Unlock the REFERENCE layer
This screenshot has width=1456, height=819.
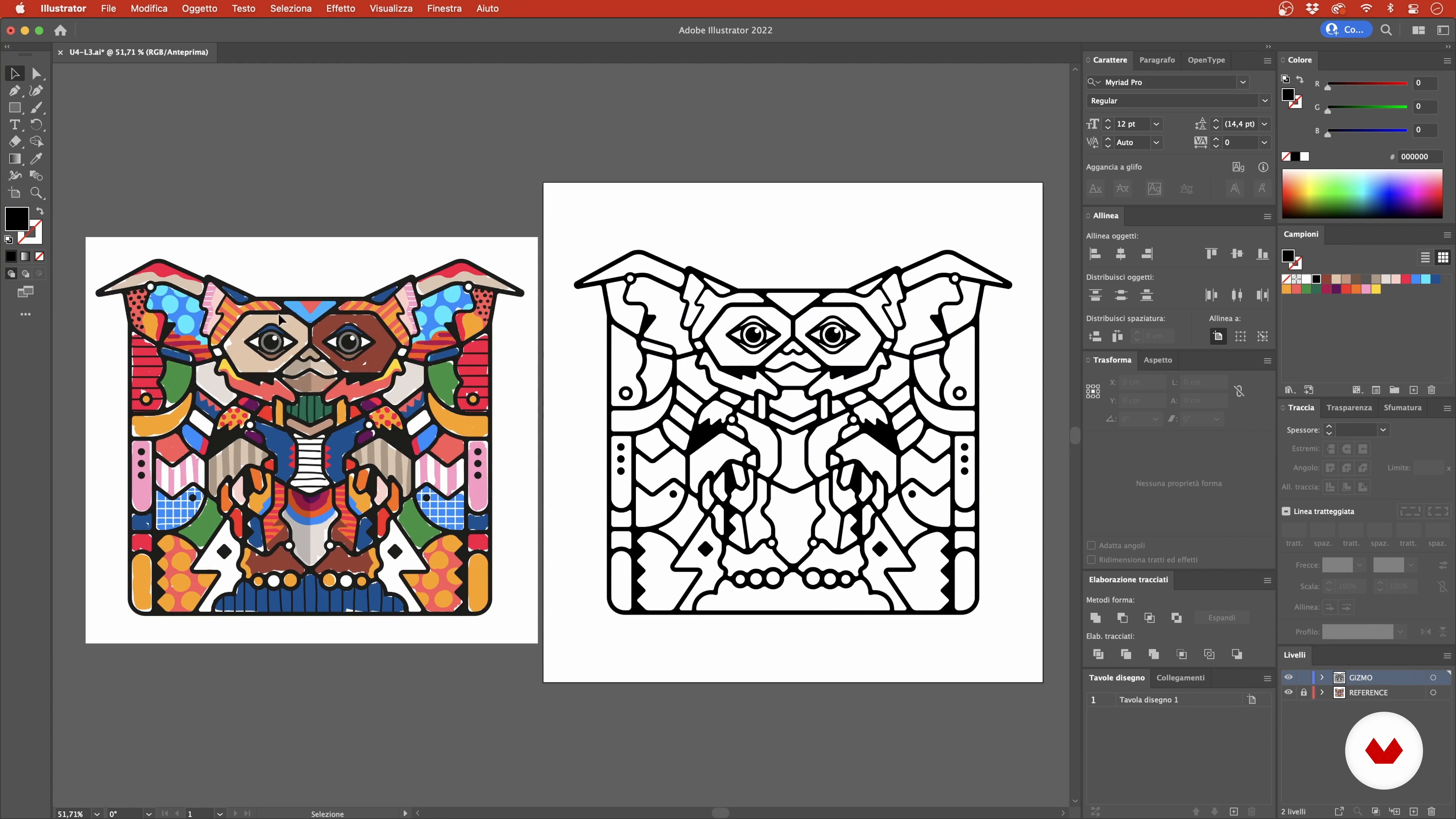coord(1304,692)
